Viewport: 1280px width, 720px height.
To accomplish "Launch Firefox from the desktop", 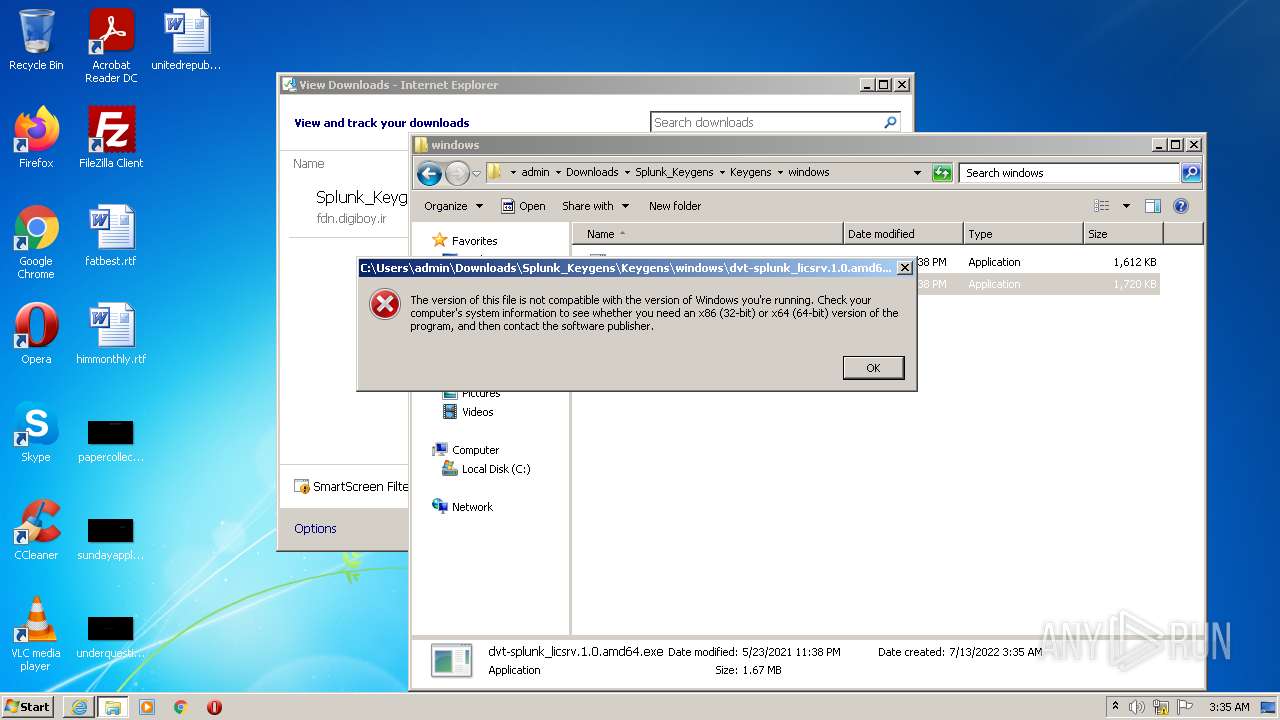I will click(36, 138).
